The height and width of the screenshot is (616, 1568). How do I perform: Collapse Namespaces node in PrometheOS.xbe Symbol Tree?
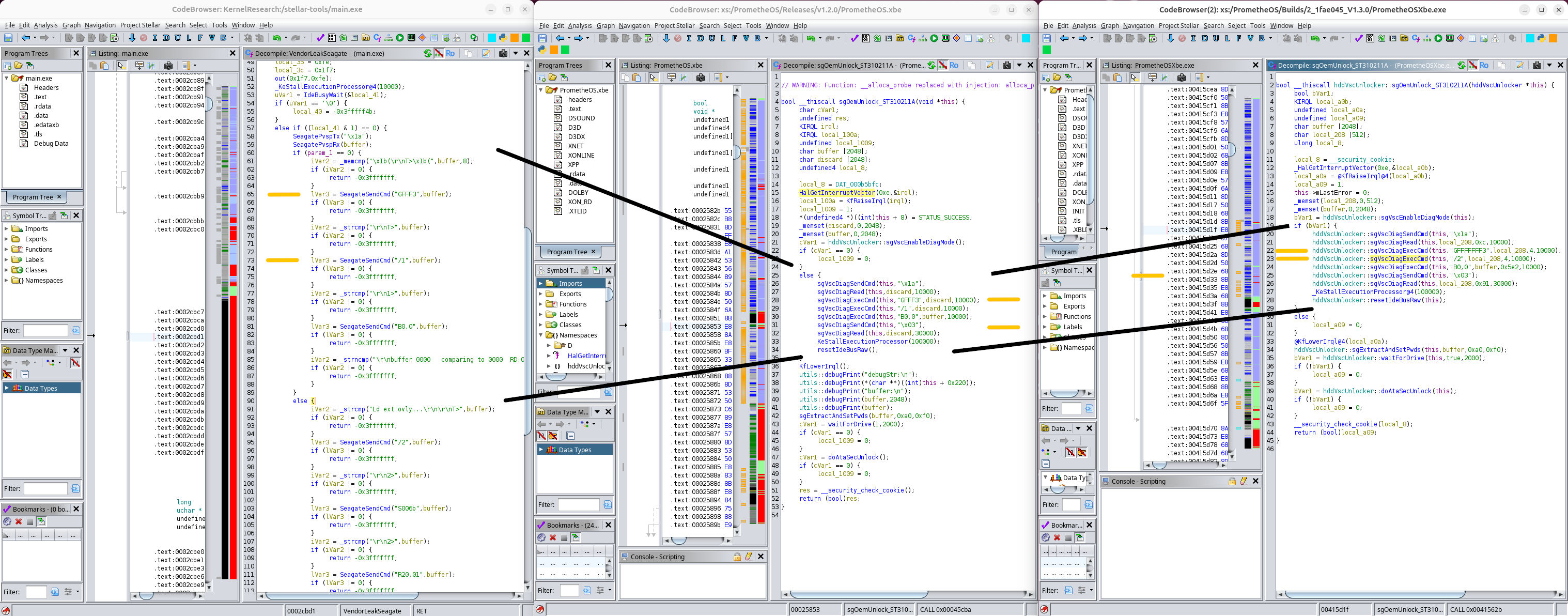point(541,335)
